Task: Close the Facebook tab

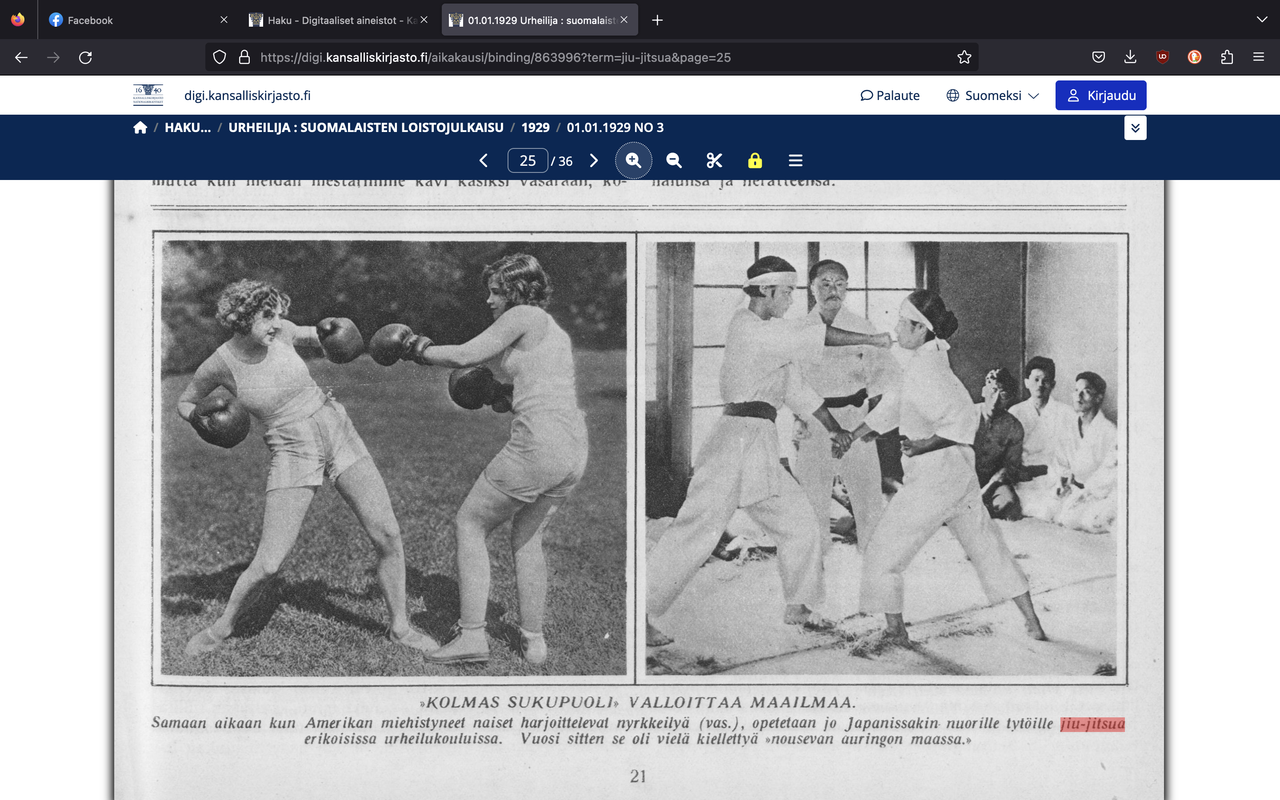Action: click(223, 20)
